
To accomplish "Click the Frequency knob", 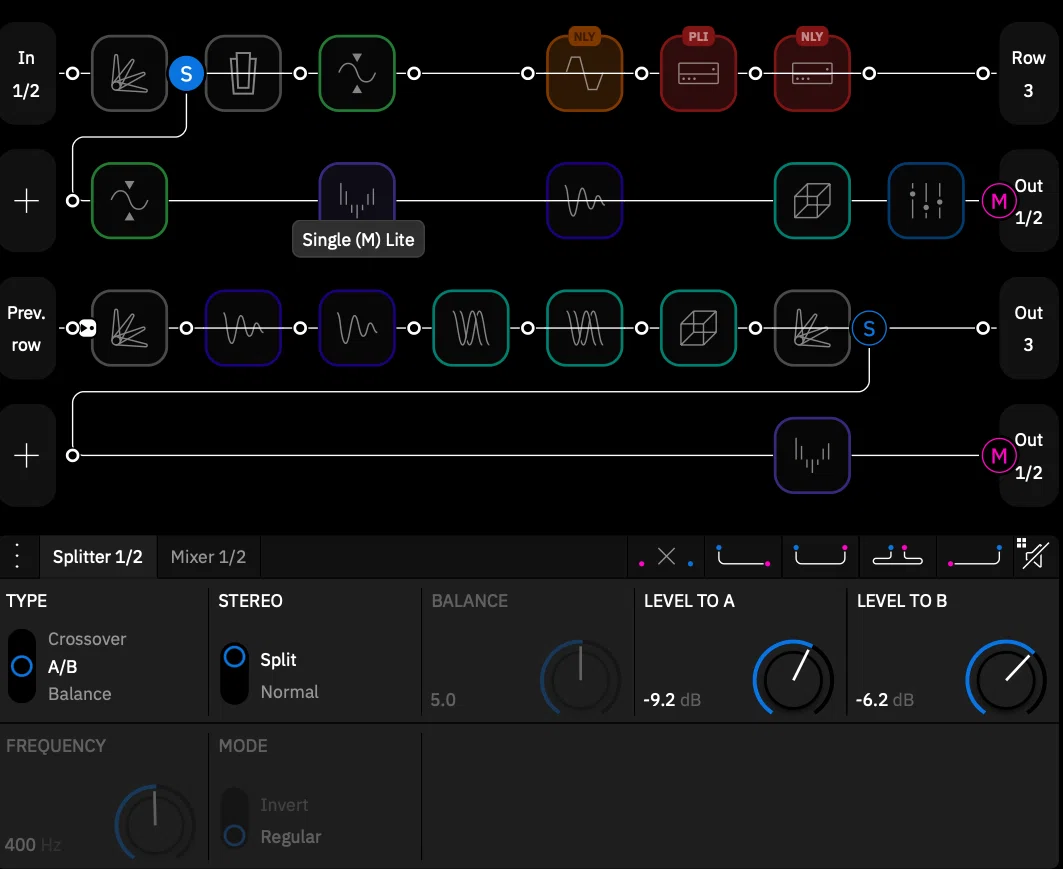I will 155,823.
